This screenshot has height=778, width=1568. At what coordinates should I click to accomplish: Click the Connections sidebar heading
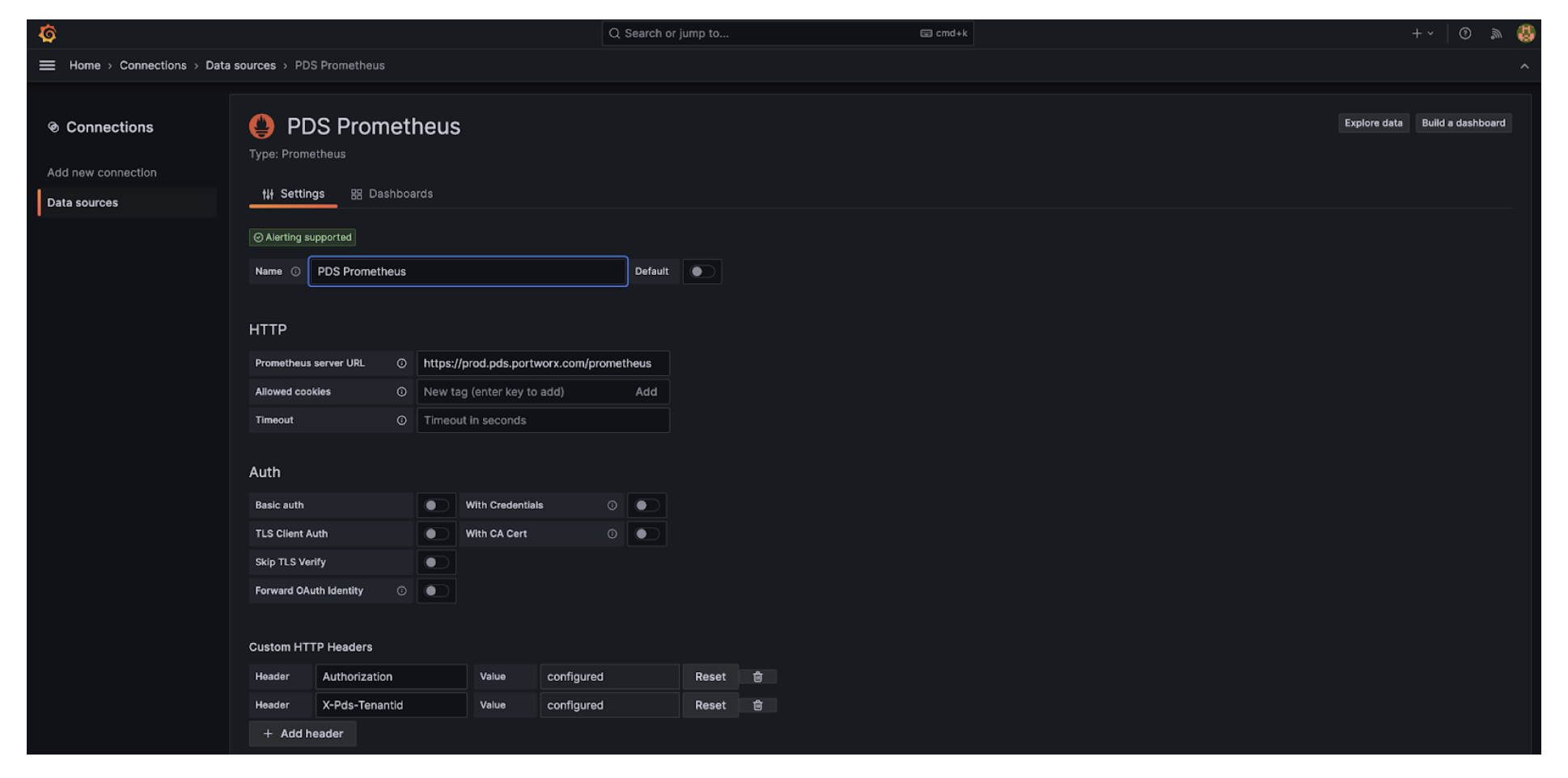[x=109, y=127]
